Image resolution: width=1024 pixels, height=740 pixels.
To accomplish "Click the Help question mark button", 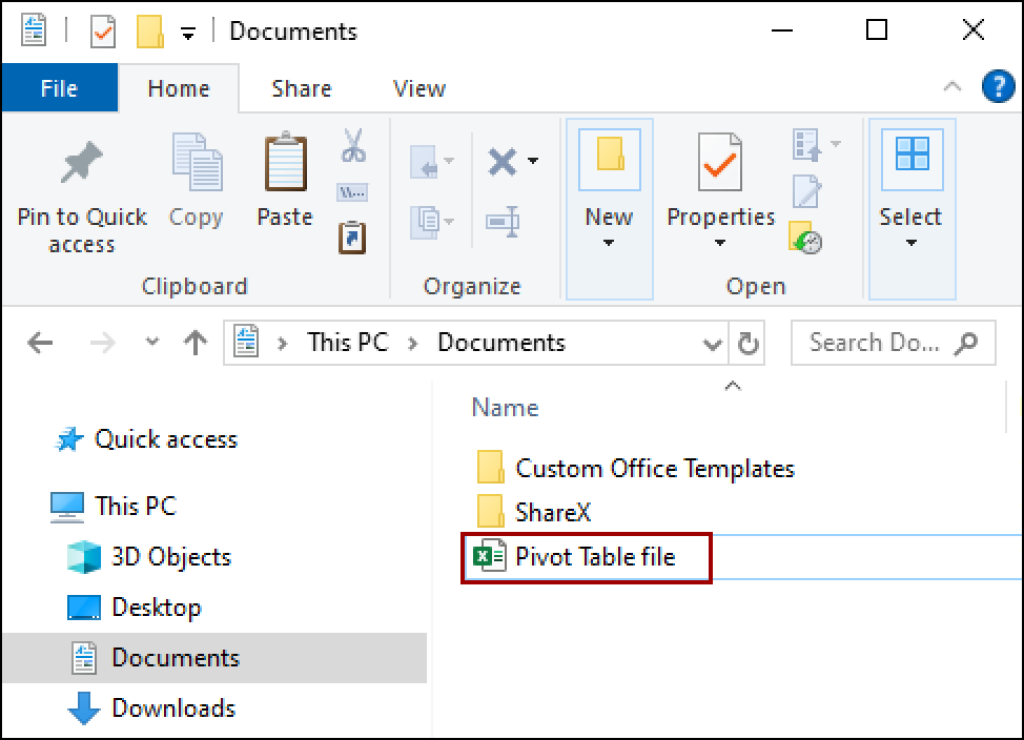I will point(998,86).
